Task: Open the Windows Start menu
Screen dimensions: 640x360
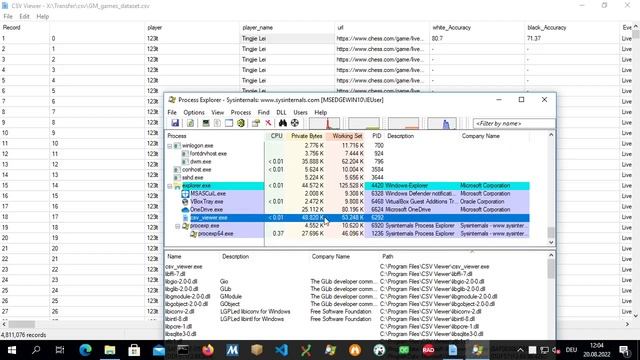Action: (12, 350)
